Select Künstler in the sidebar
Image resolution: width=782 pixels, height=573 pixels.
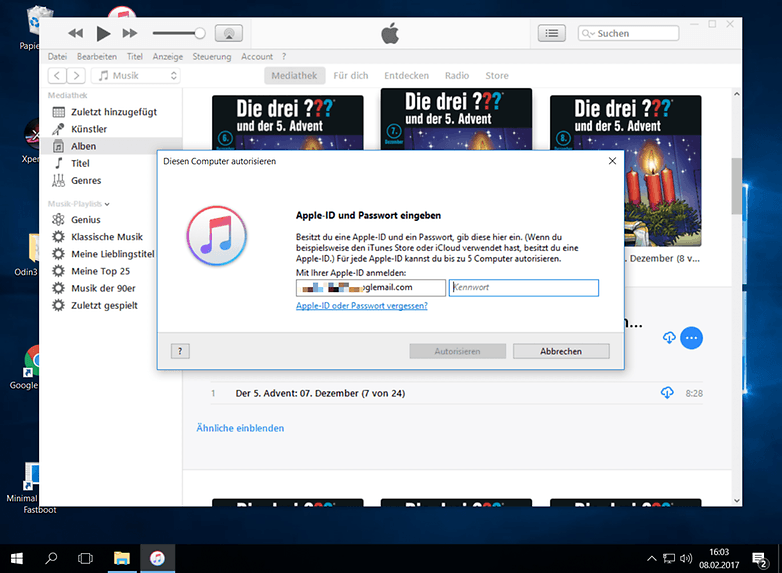pyautogui.click(x=111, y=129)
